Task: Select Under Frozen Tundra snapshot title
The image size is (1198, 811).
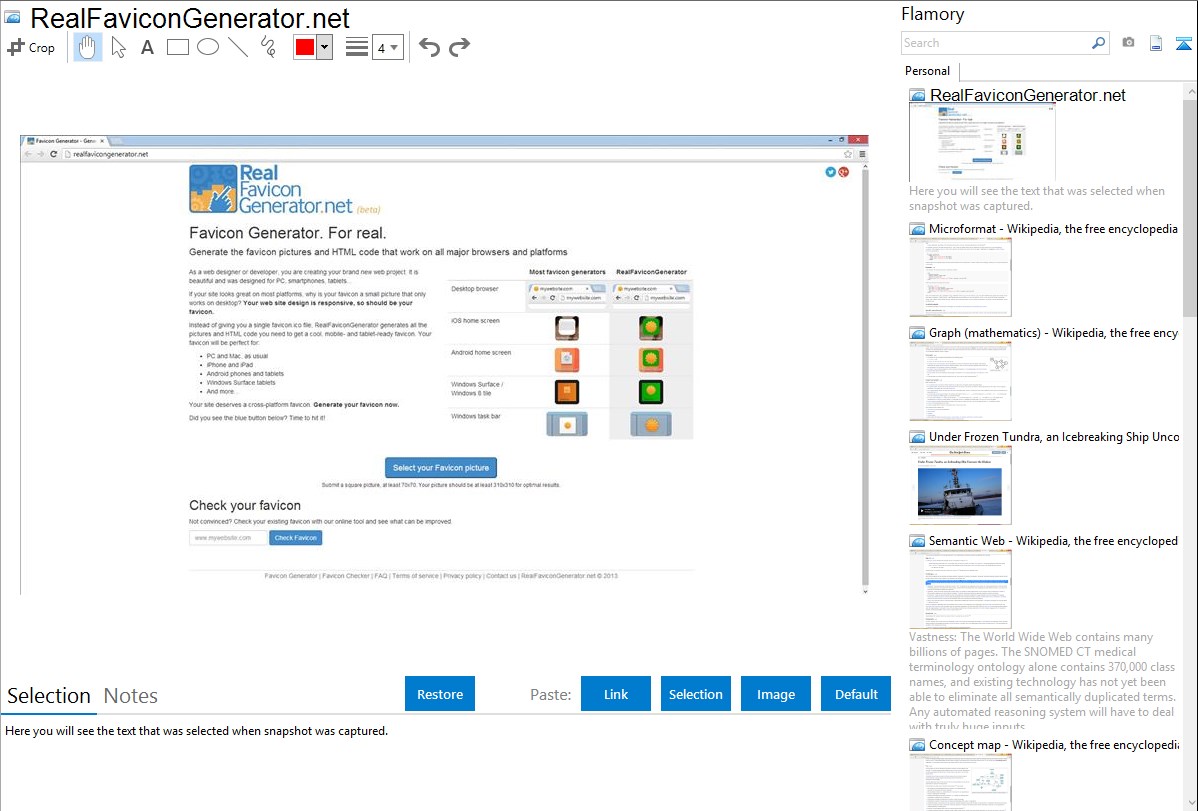Action: (x=1054, y=436)
